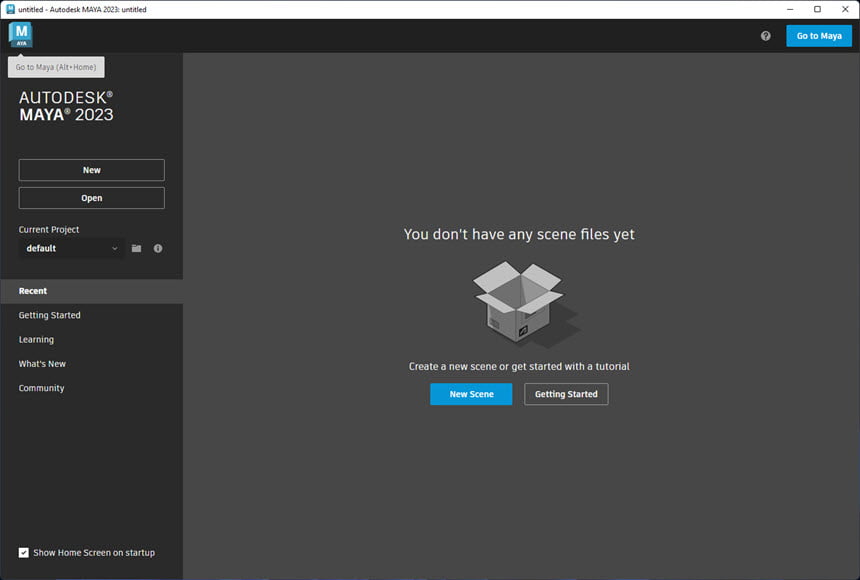
Task: Maximize the Maya window
Action: tap(817, 9)
